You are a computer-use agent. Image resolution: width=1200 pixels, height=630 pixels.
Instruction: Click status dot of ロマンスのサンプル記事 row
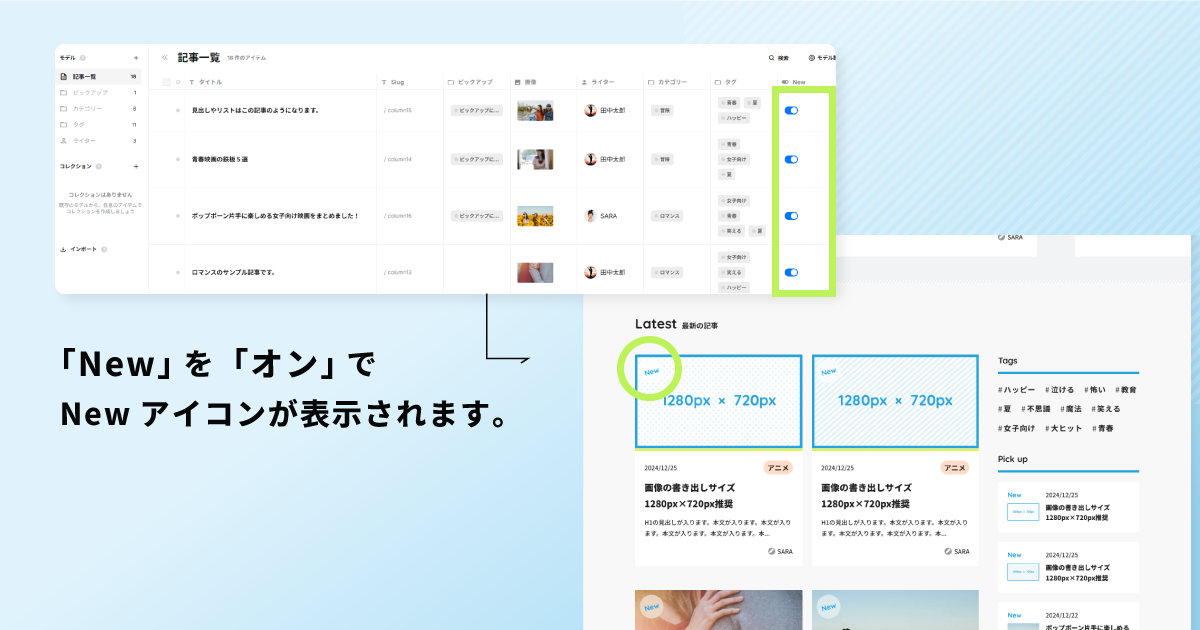pos(178,272)
